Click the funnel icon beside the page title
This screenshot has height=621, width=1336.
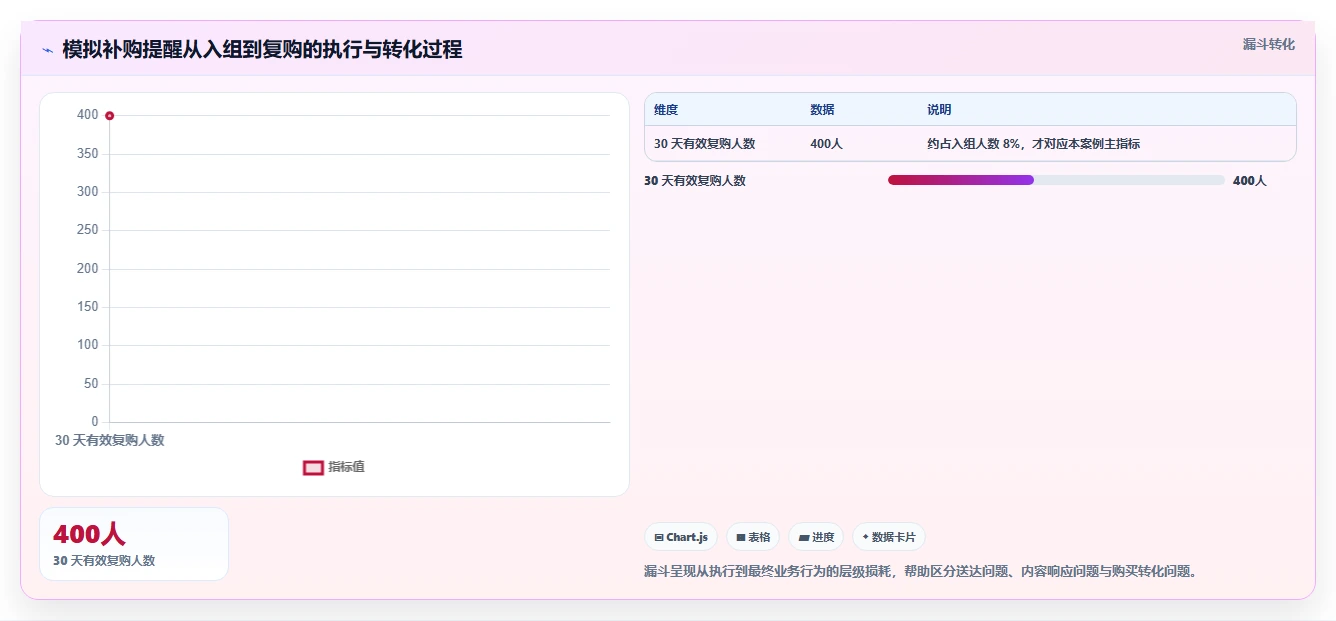pos(47,50)
